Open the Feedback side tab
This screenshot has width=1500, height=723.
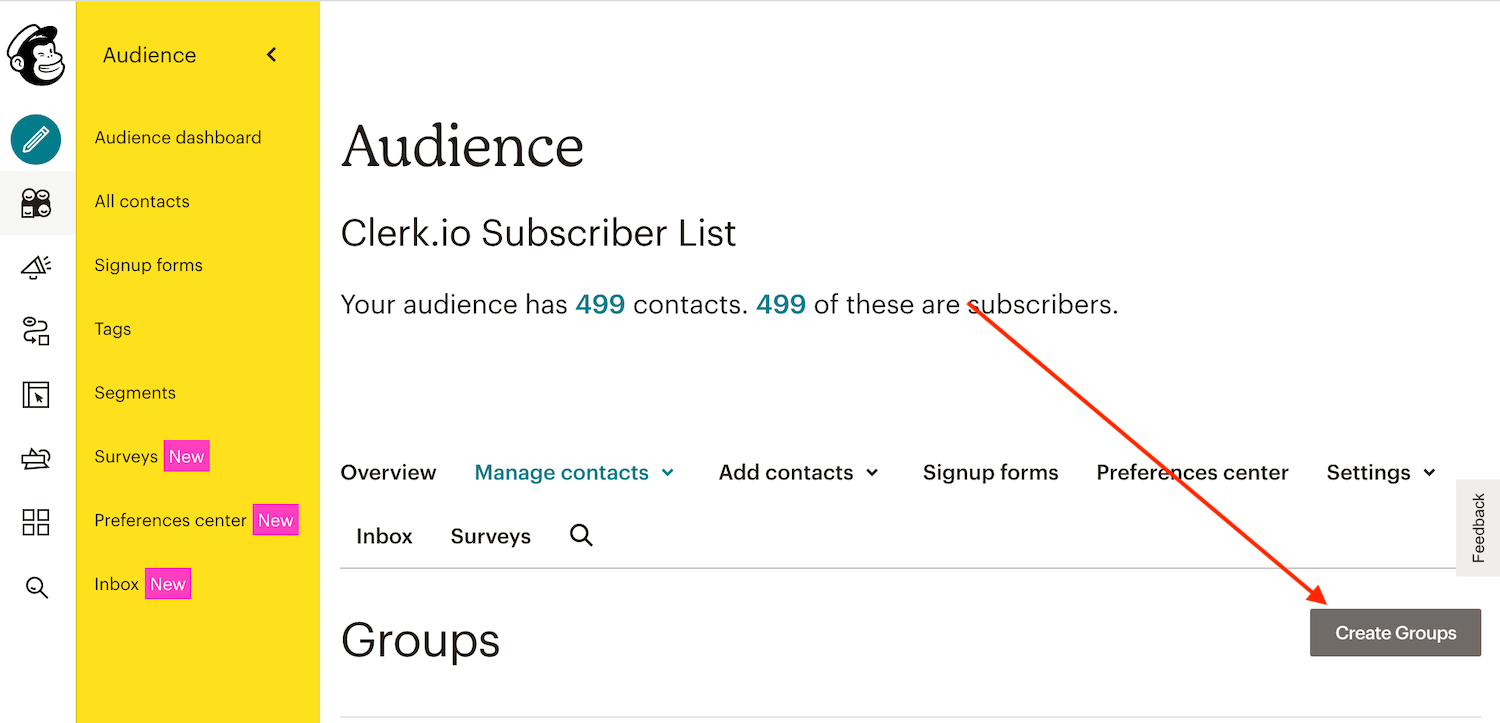[1478, 528]
